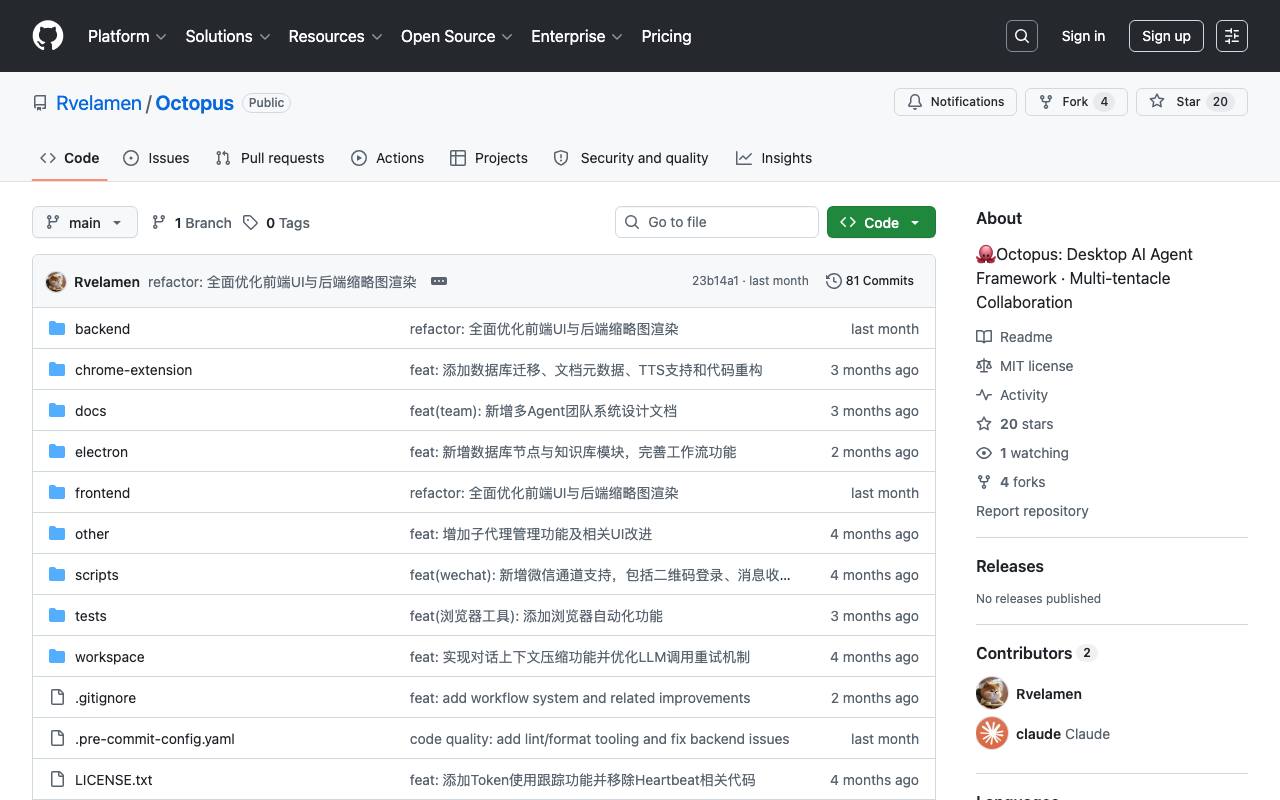Image resolution: width=1280 pixels, height=800 pixels.
Task: Click the scale icon next to MIT license
Action: [x=984, y=366]
